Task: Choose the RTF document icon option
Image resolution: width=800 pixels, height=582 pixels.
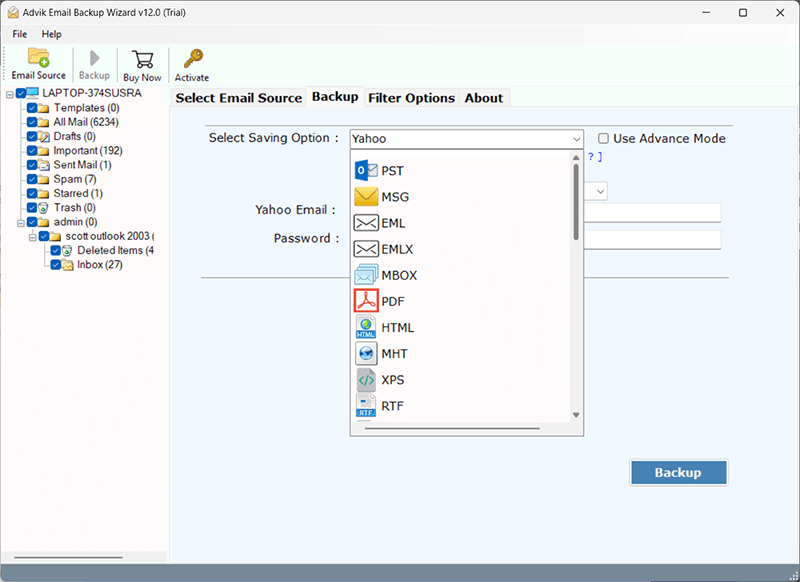Action: coord(366,406)
